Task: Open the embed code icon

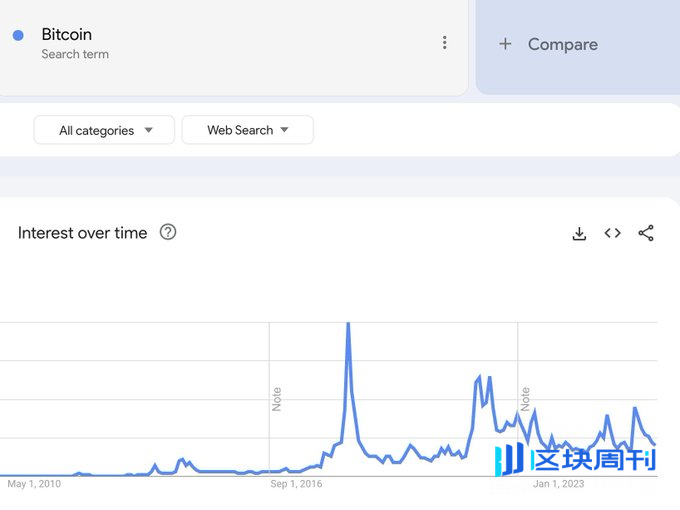Action: (x=612, y=233)
